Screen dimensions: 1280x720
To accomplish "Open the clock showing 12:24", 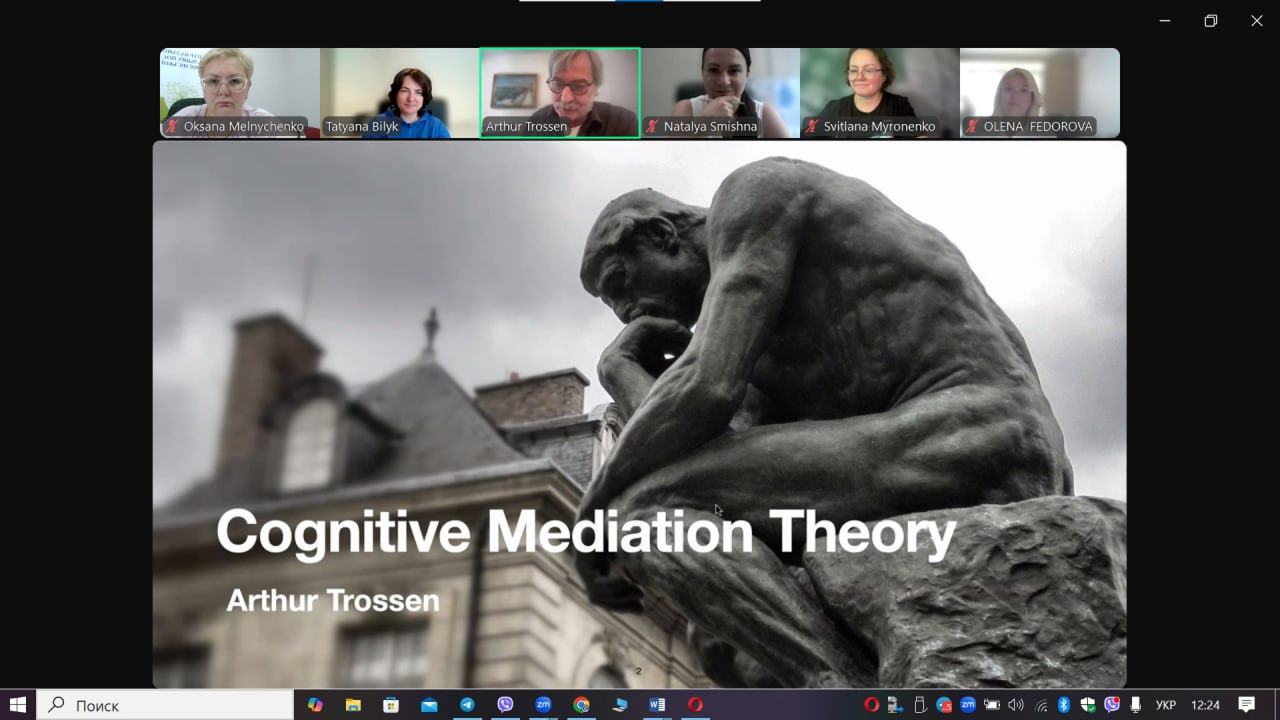I will click(1206, 705).
